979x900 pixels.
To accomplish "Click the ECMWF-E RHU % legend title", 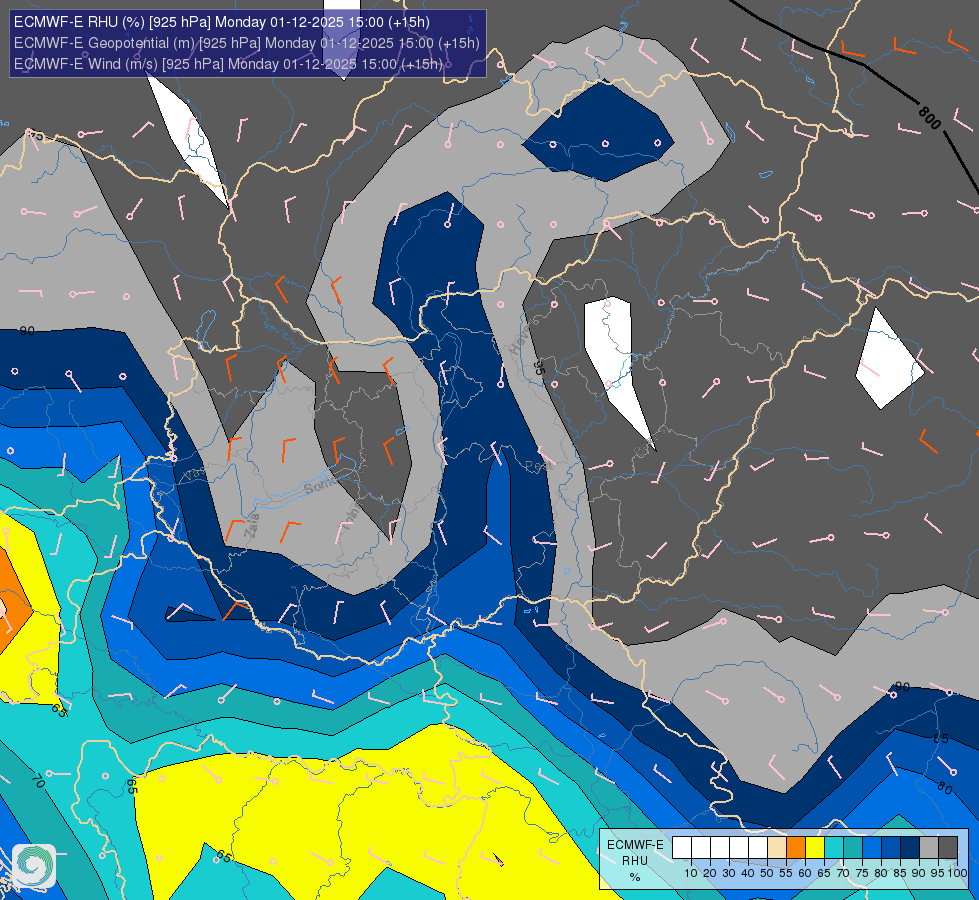I will 635,861.
